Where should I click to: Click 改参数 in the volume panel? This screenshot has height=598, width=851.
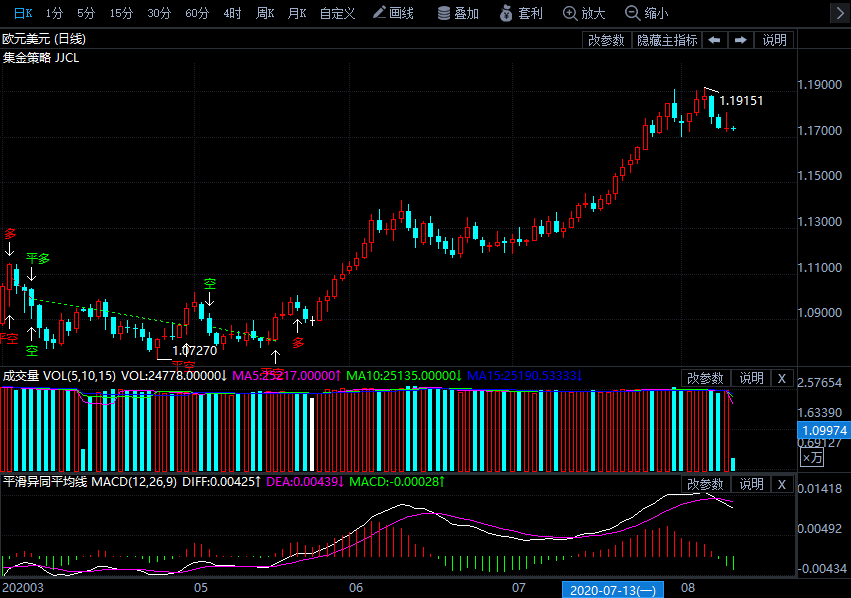(x=705, y=378)
